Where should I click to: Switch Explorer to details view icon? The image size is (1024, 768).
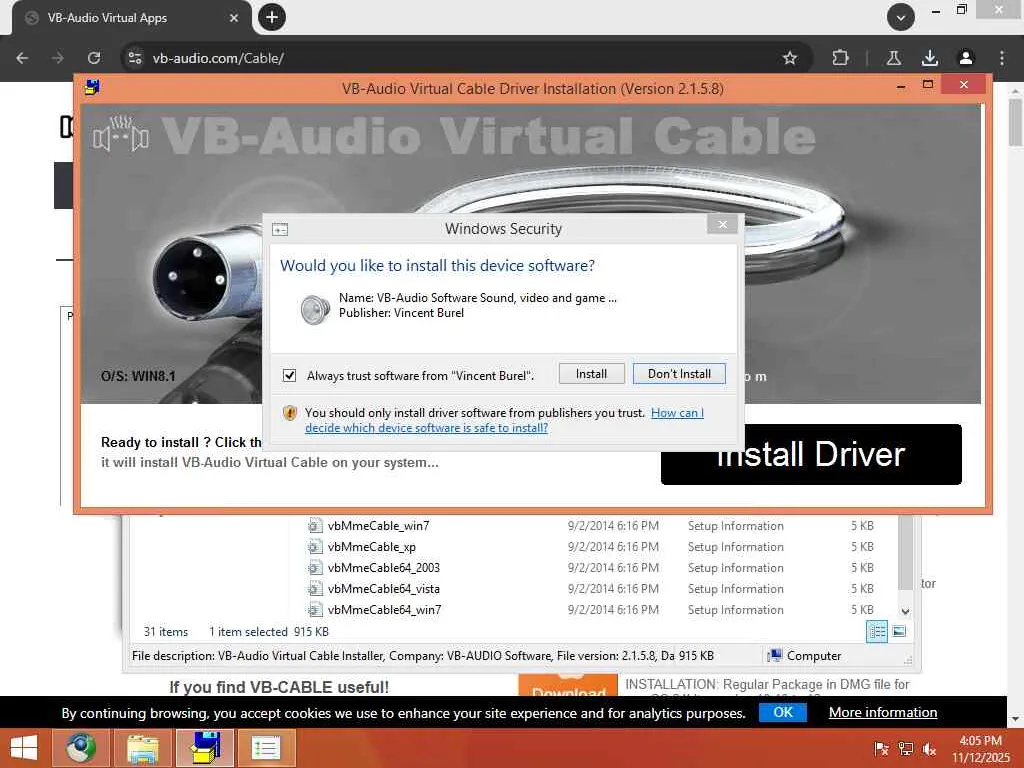point(876,632)
